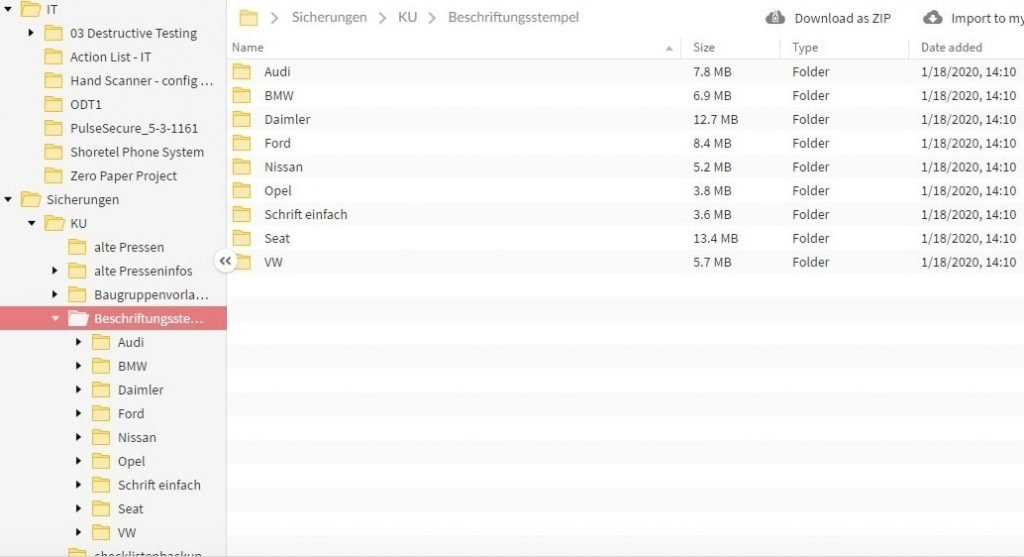The image size is (1024, 557).
Task: Collapse the IT tree node
Action: pyautogui.click(x=8, y=9)
